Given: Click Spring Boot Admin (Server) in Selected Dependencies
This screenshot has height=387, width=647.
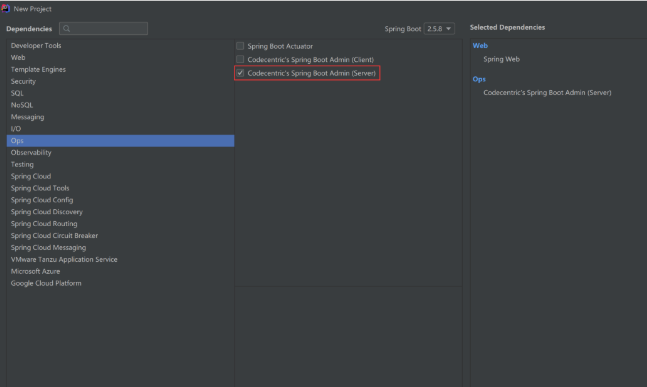Looking at the screenshot, I should [547, 92].
